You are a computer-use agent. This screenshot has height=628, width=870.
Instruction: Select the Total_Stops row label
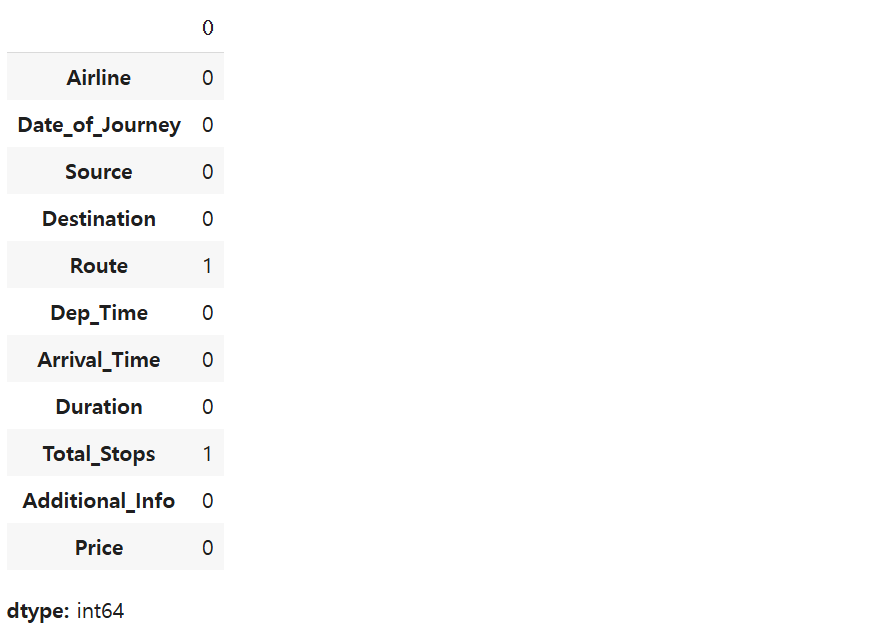(x=99, y=454)
